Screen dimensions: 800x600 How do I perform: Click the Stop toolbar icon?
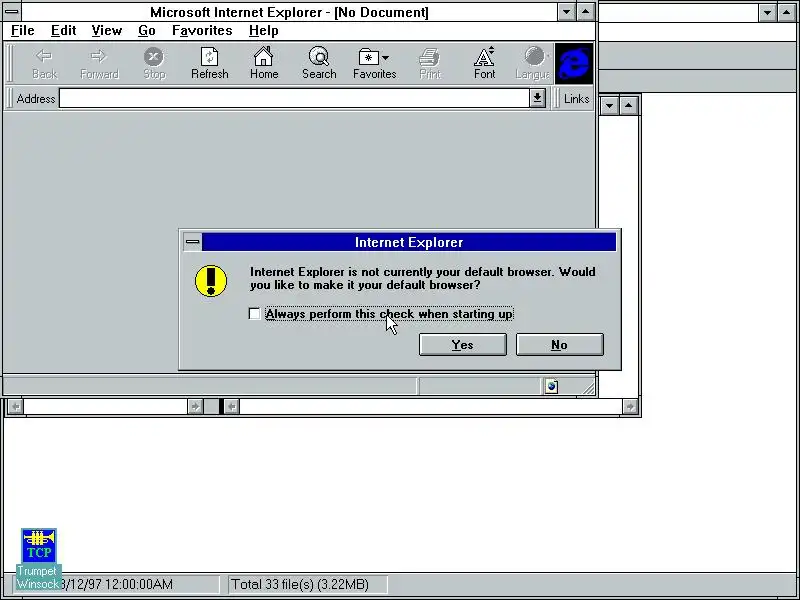[x=154, y=63]
